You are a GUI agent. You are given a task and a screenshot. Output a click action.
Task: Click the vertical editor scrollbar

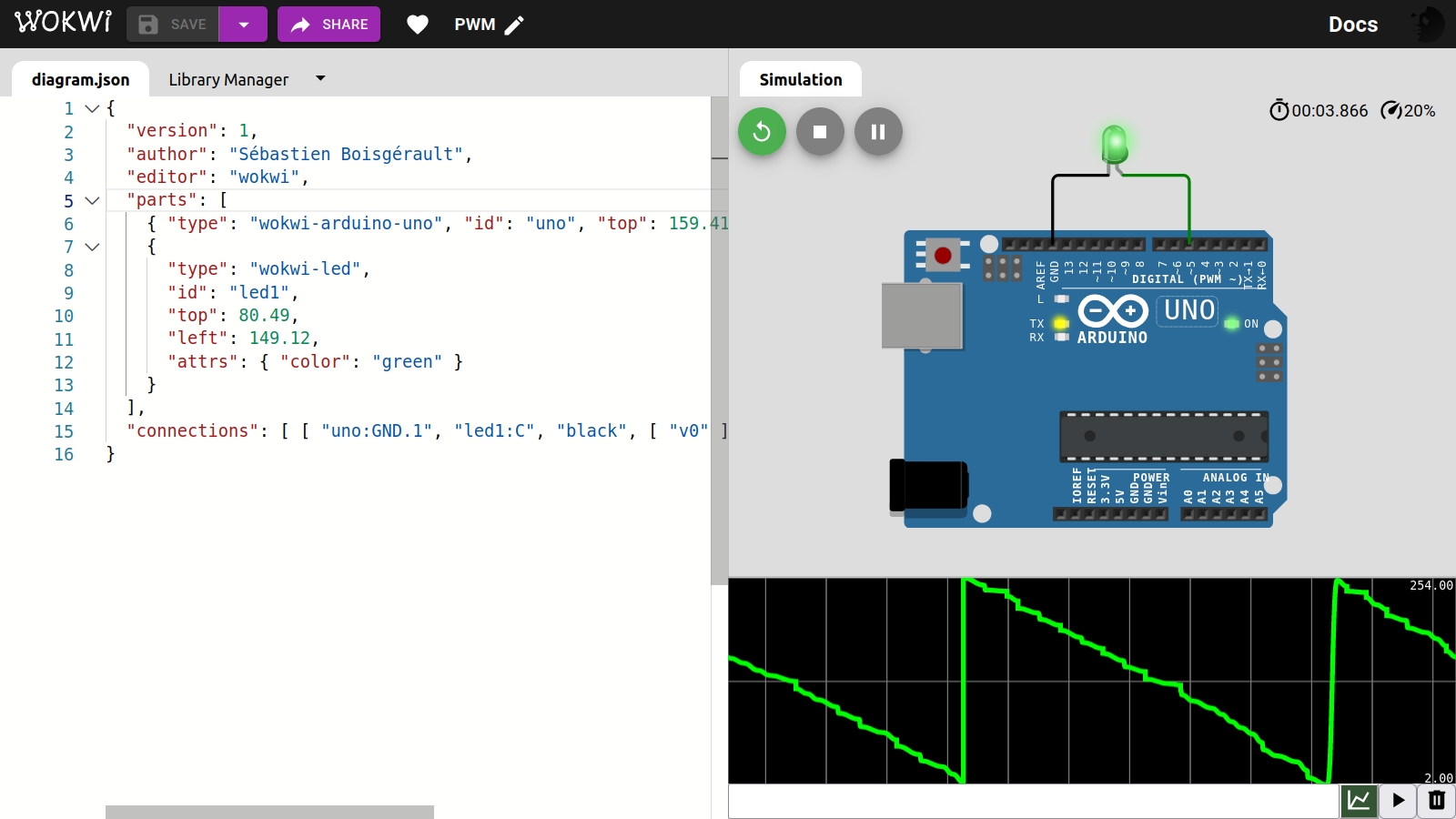719,341
